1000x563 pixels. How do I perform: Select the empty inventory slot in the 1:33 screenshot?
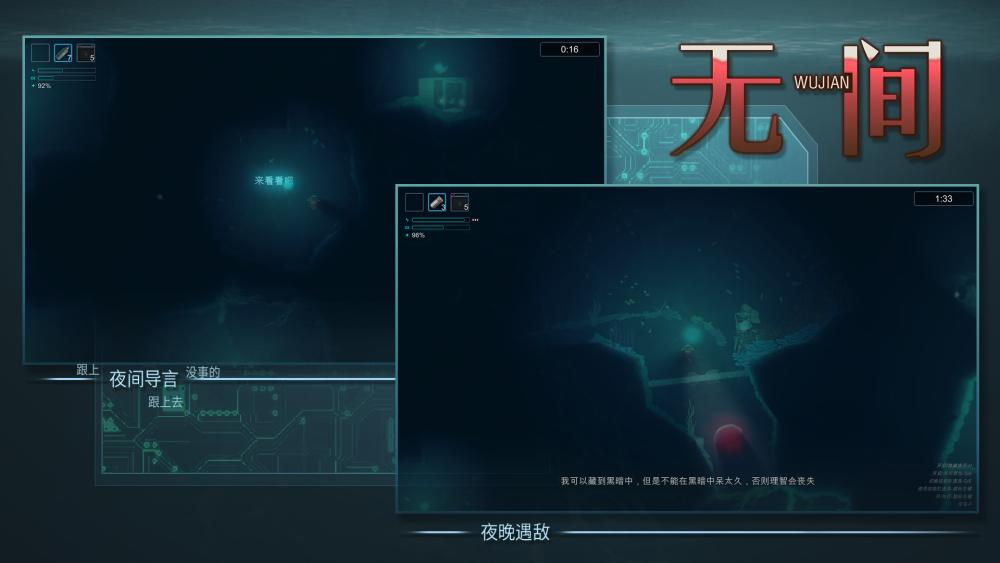[x=415, y=203]
